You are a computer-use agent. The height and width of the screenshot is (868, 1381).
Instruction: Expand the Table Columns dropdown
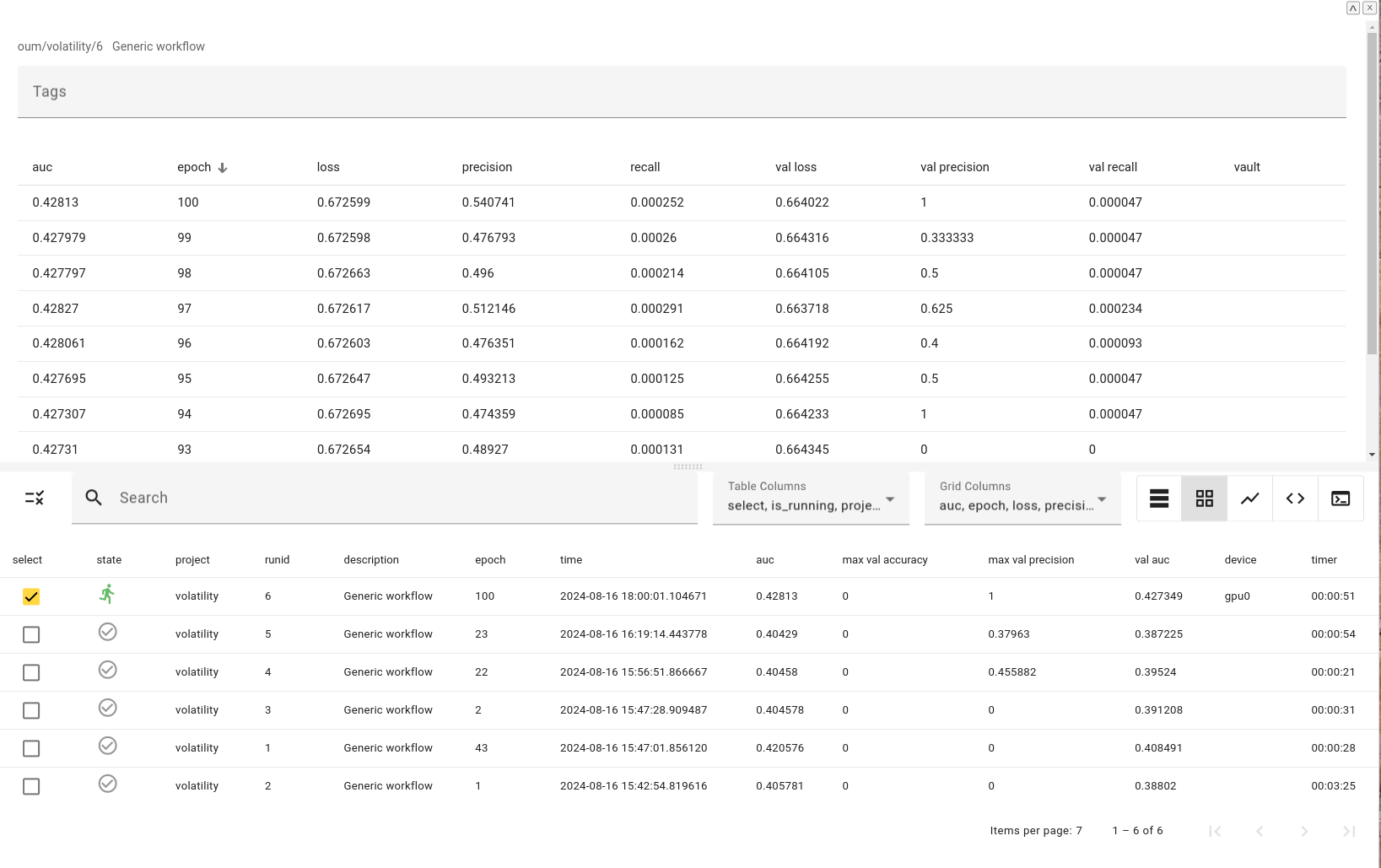click(810, 499)
